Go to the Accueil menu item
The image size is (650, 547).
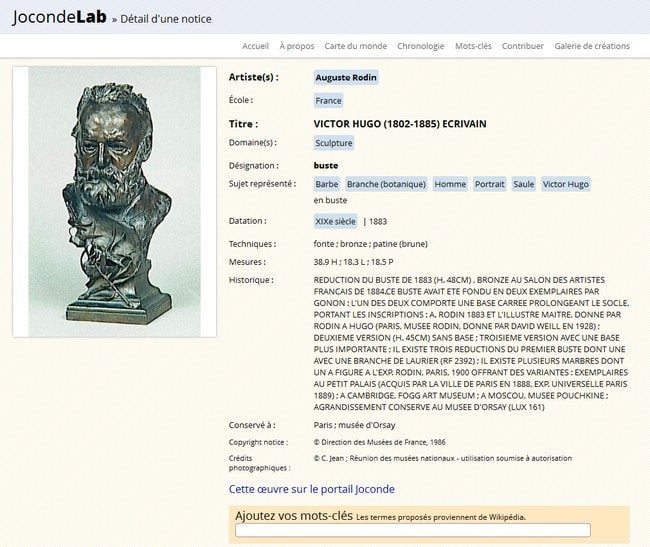pyautogui.click(x=255, y=46)
